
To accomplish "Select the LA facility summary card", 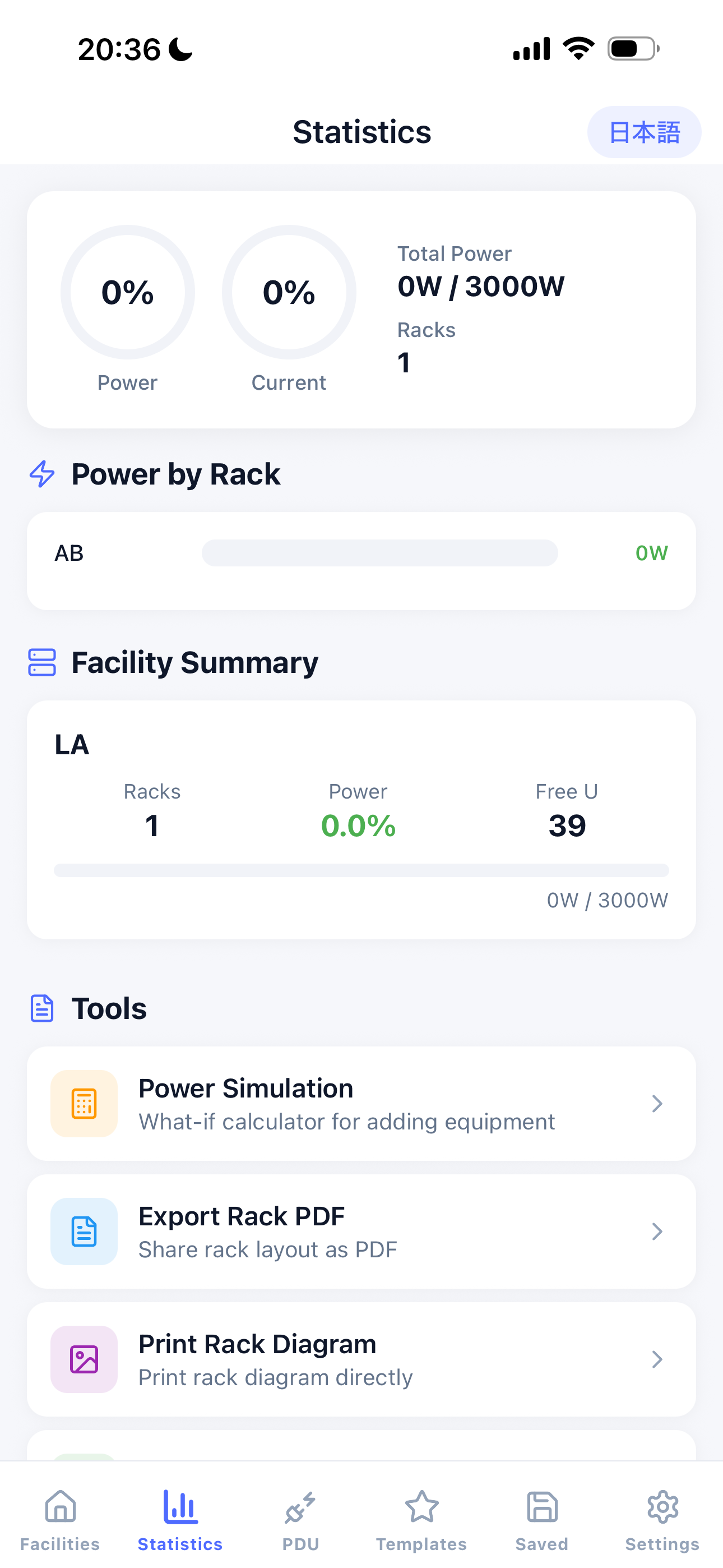I will pyautogui.click(x=361, y=819).
